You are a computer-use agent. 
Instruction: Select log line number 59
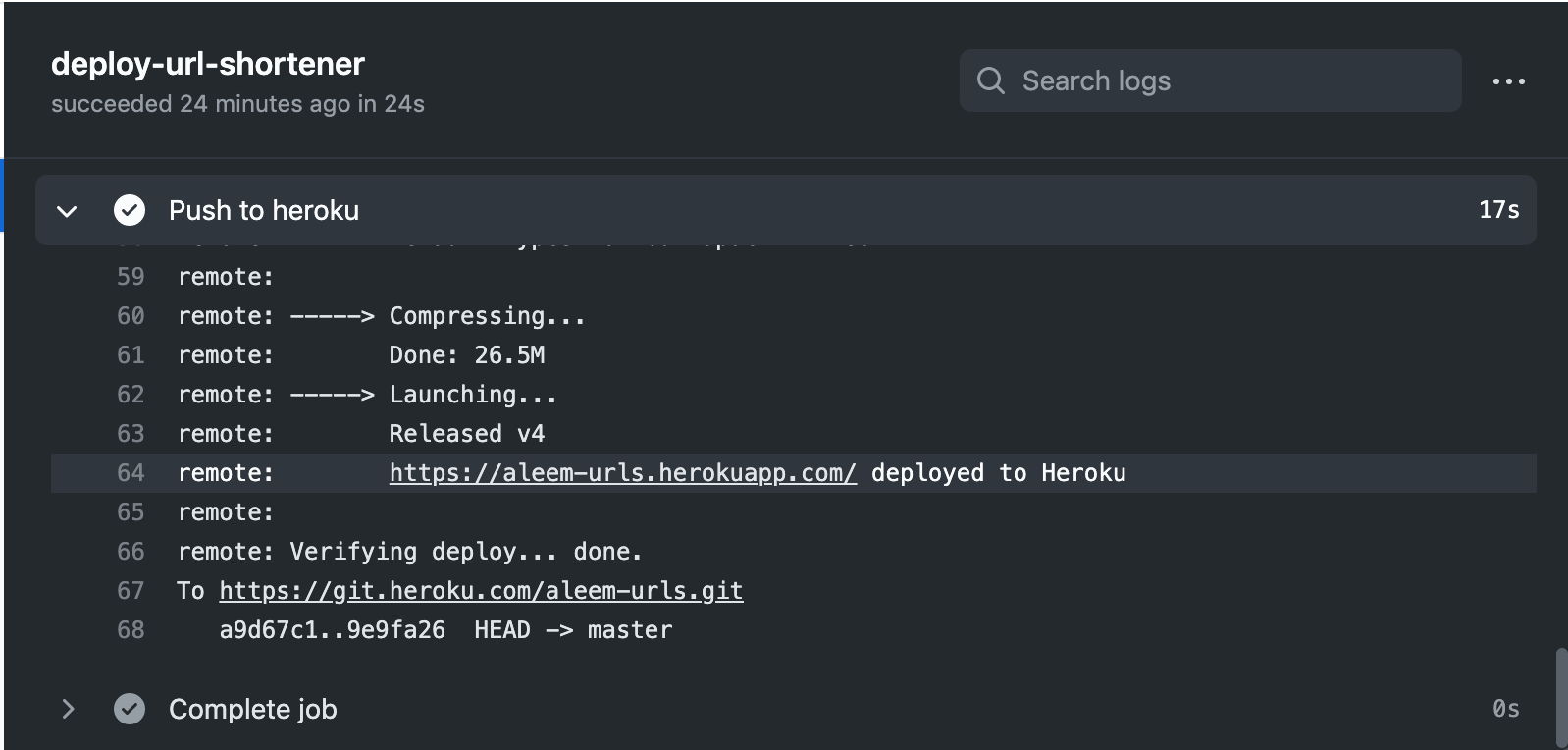[131, 277]
